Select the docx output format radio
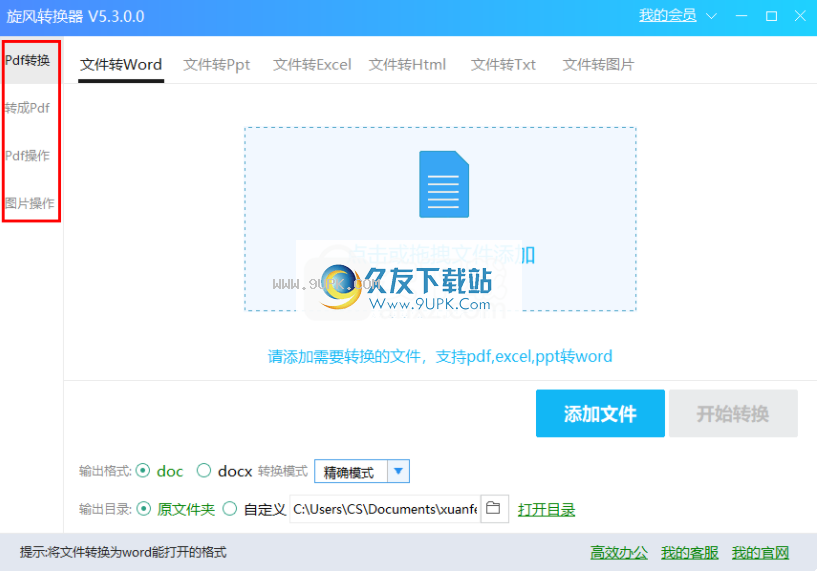The height and width of the screenshot is (574, 818). [x=204, y=471]
